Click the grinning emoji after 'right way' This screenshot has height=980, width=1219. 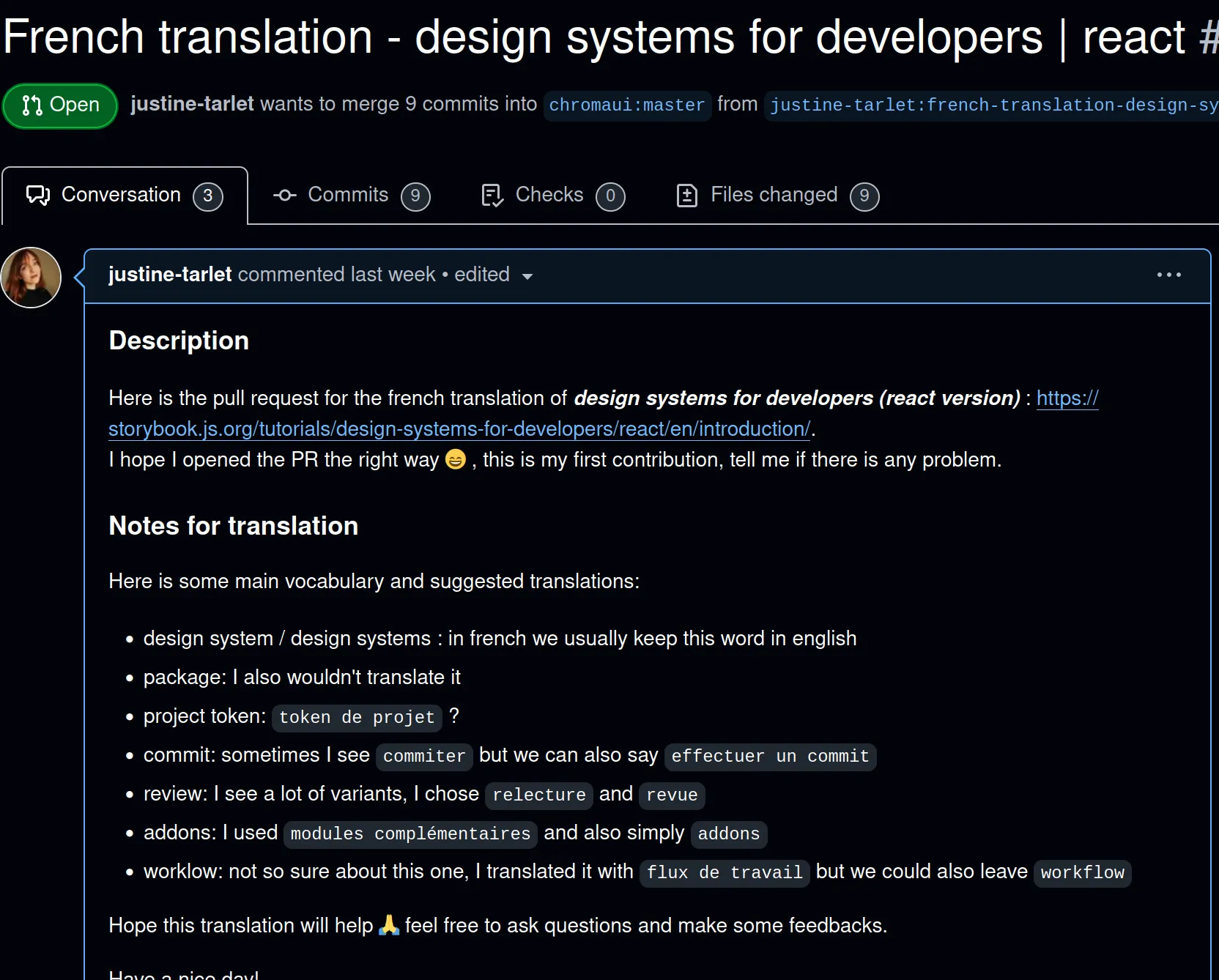pos(455,460)
